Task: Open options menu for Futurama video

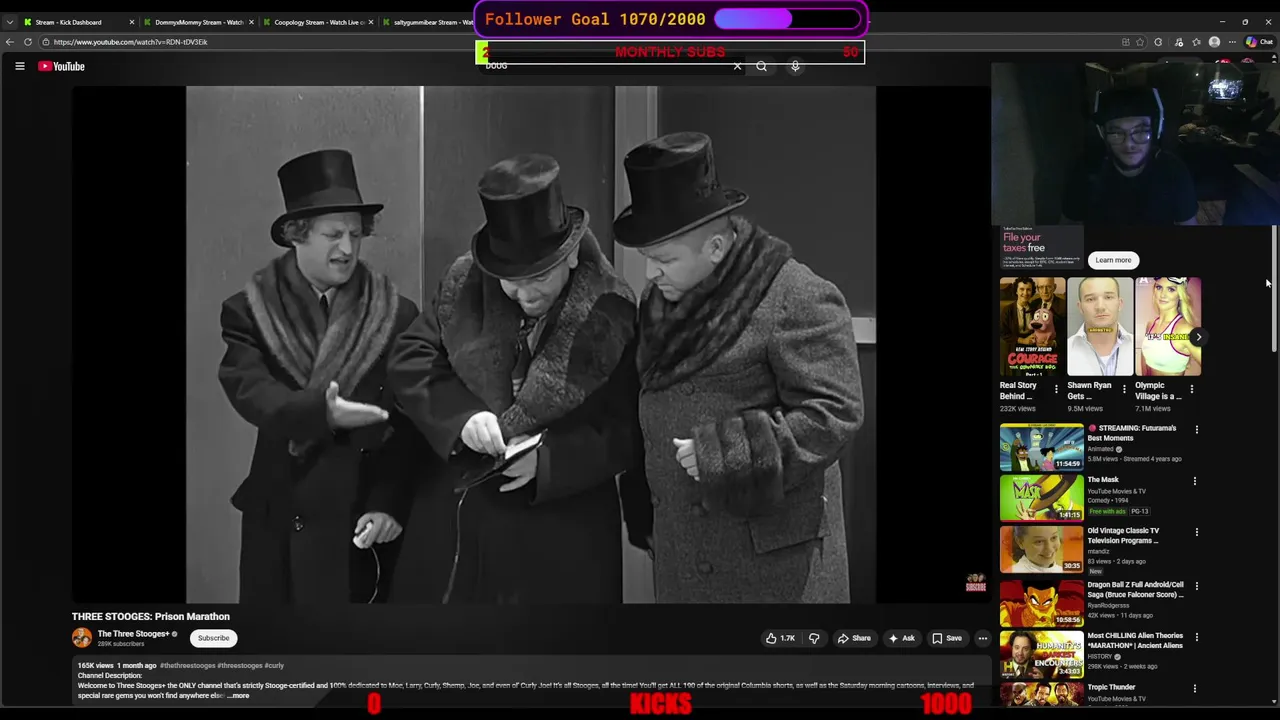Action: (1196, 430)
